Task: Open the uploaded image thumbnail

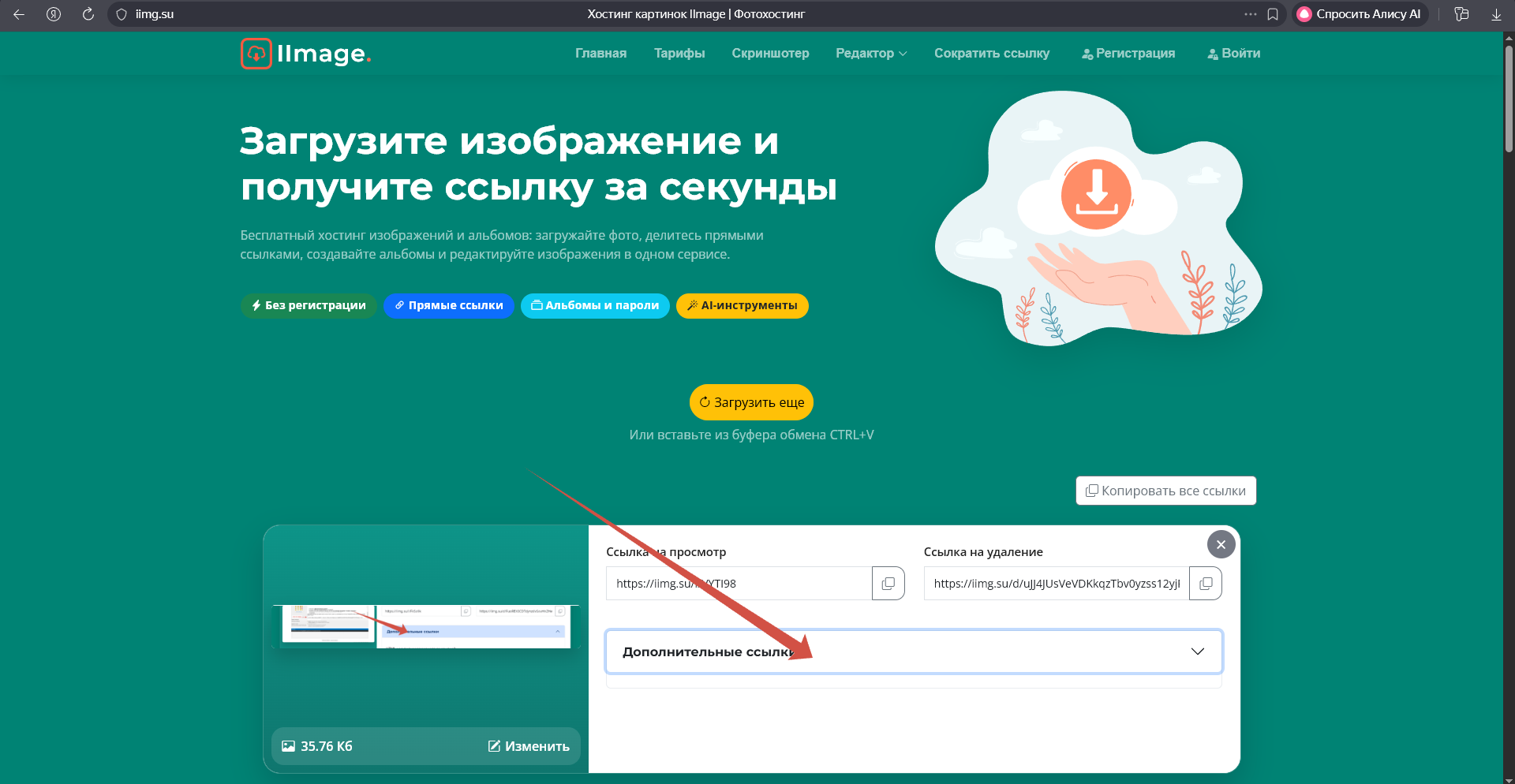Action: coord(426,627)
